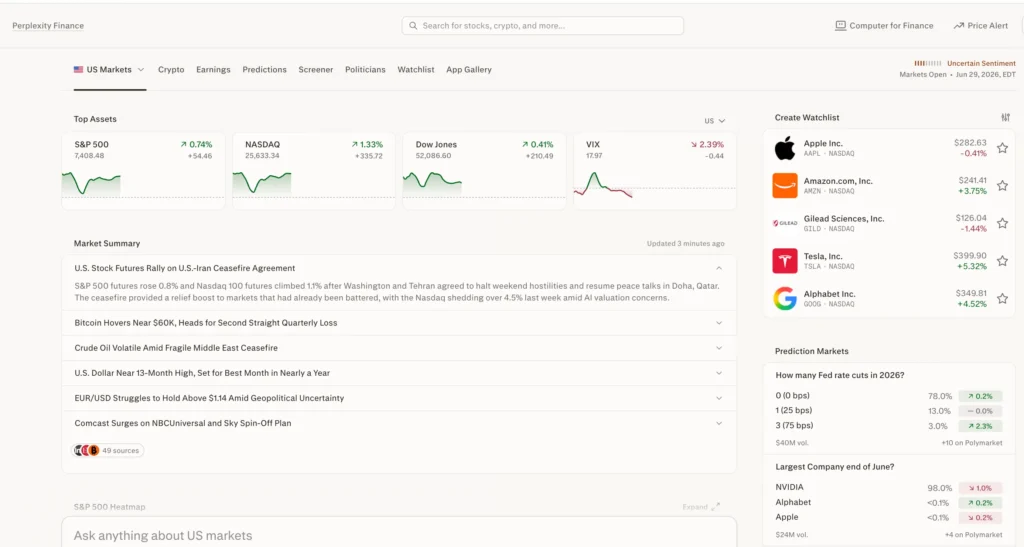Select the 3 (75 bps) prediction row
This screenshot has height=547, width=1024.
click(x=888, y=426)
